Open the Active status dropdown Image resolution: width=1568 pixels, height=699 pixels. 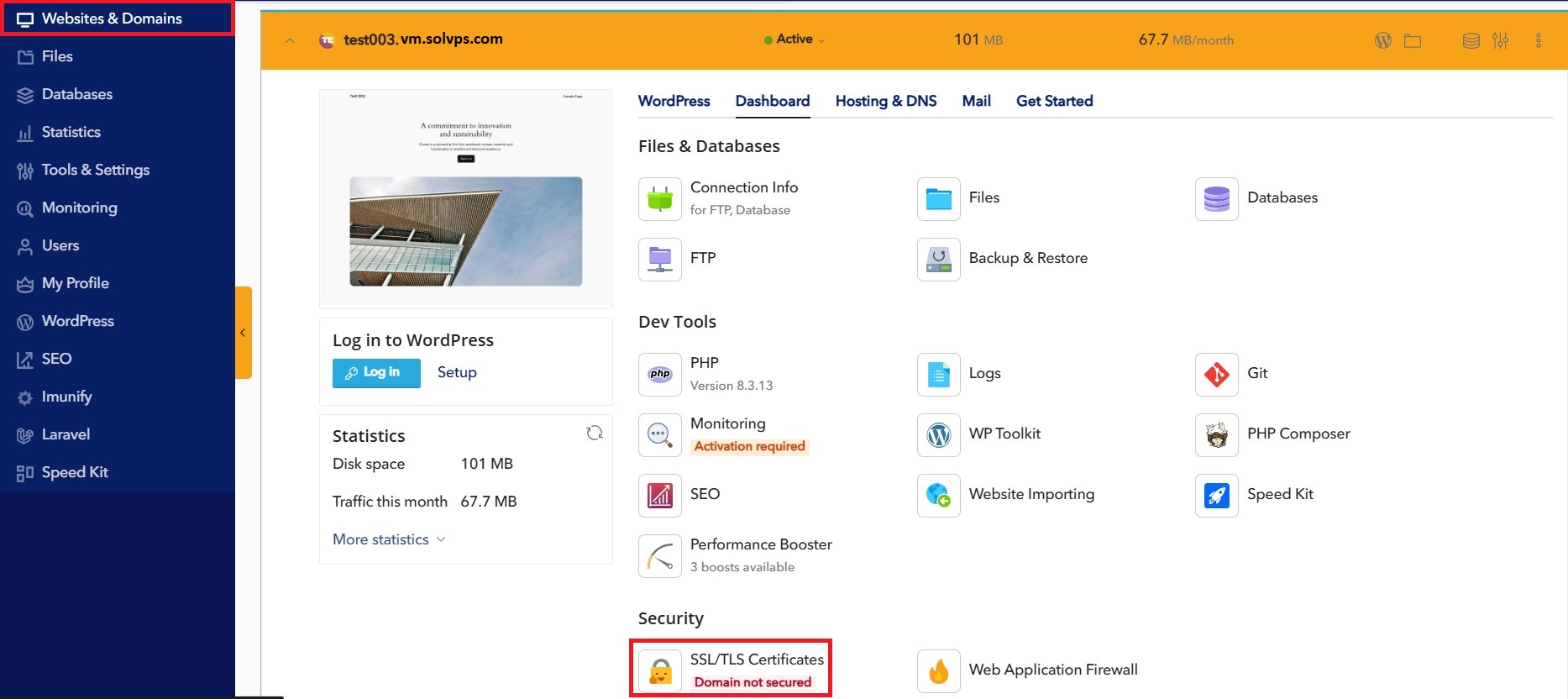pyautogui.click(x=794, y=39)
